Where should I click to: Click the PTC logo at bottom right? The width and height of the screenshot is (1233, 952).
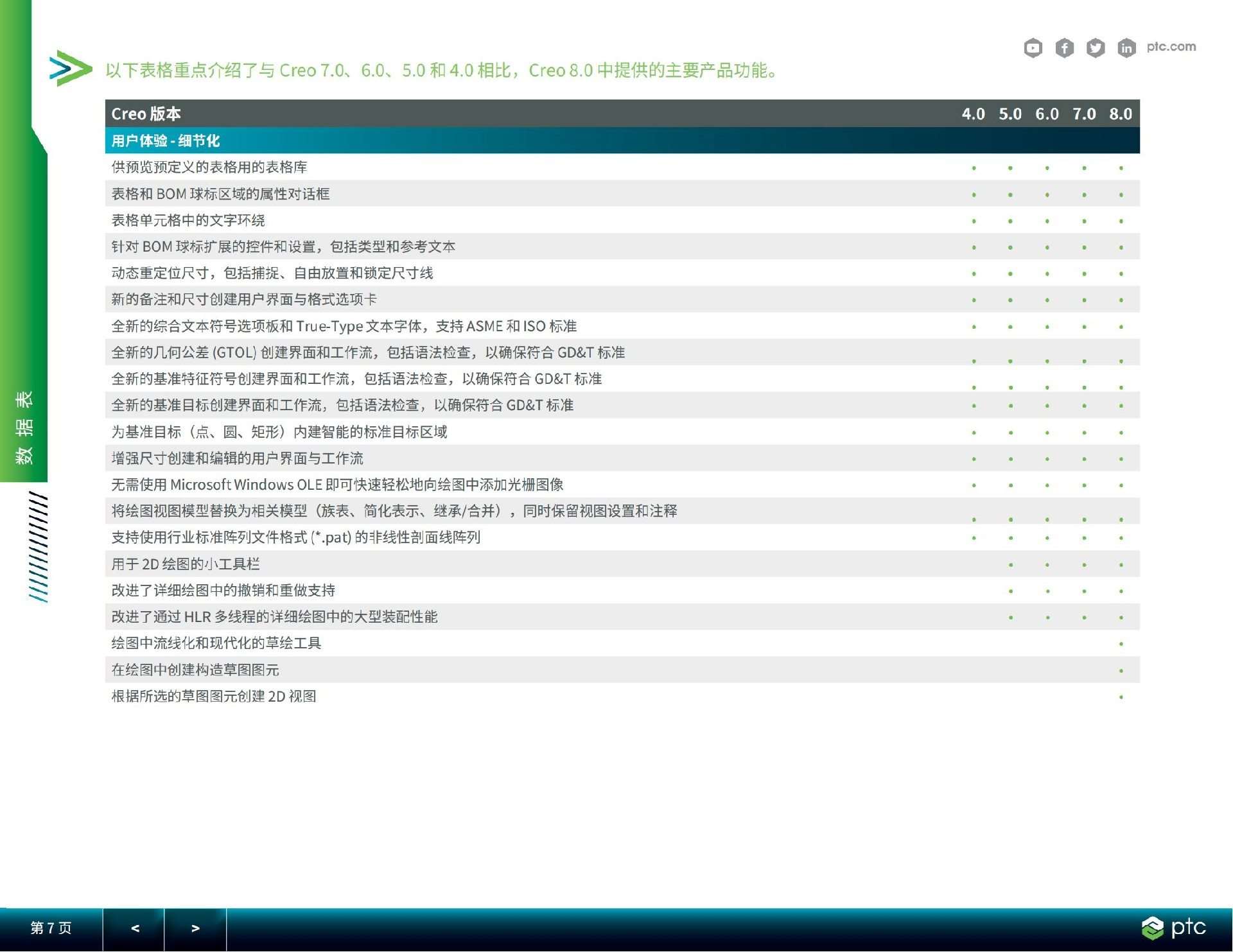(1173, 928)
